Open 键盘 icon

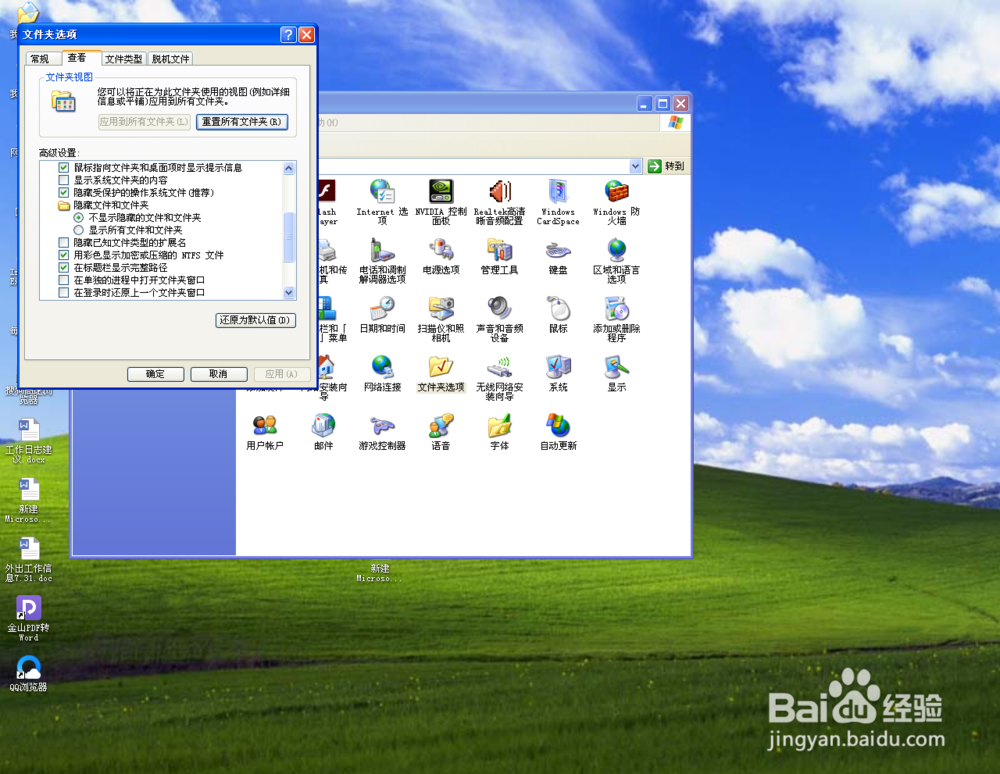pos(558,256)
